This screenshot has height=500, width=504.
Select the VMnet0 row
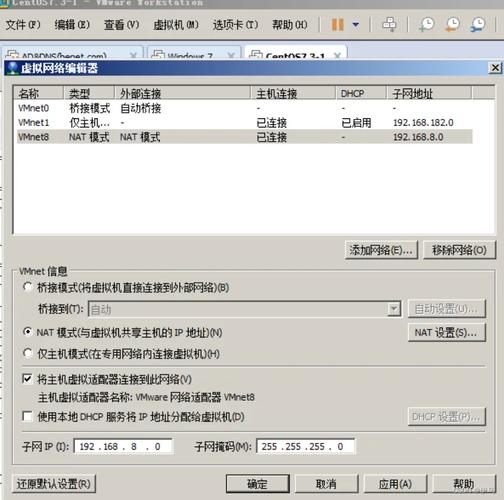tap(244, 108)
